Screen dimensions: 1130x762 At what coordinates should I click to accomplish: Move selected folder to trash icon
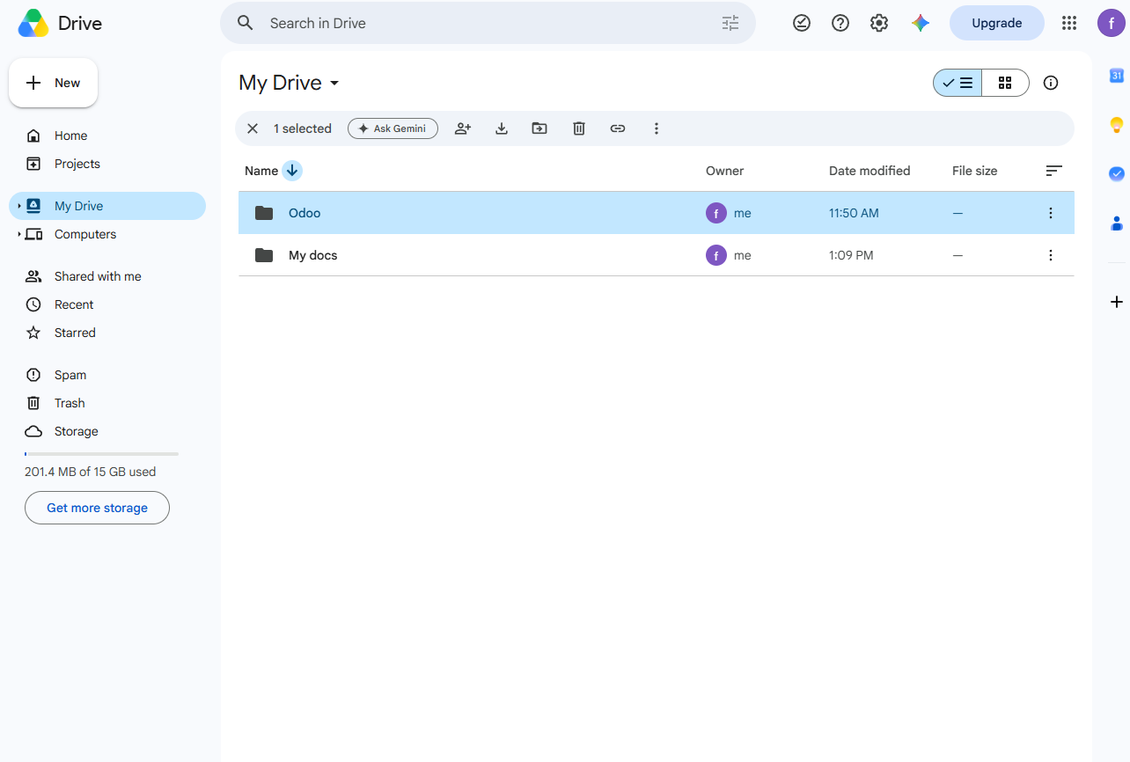pyautogui.click(x=579, y=128)
